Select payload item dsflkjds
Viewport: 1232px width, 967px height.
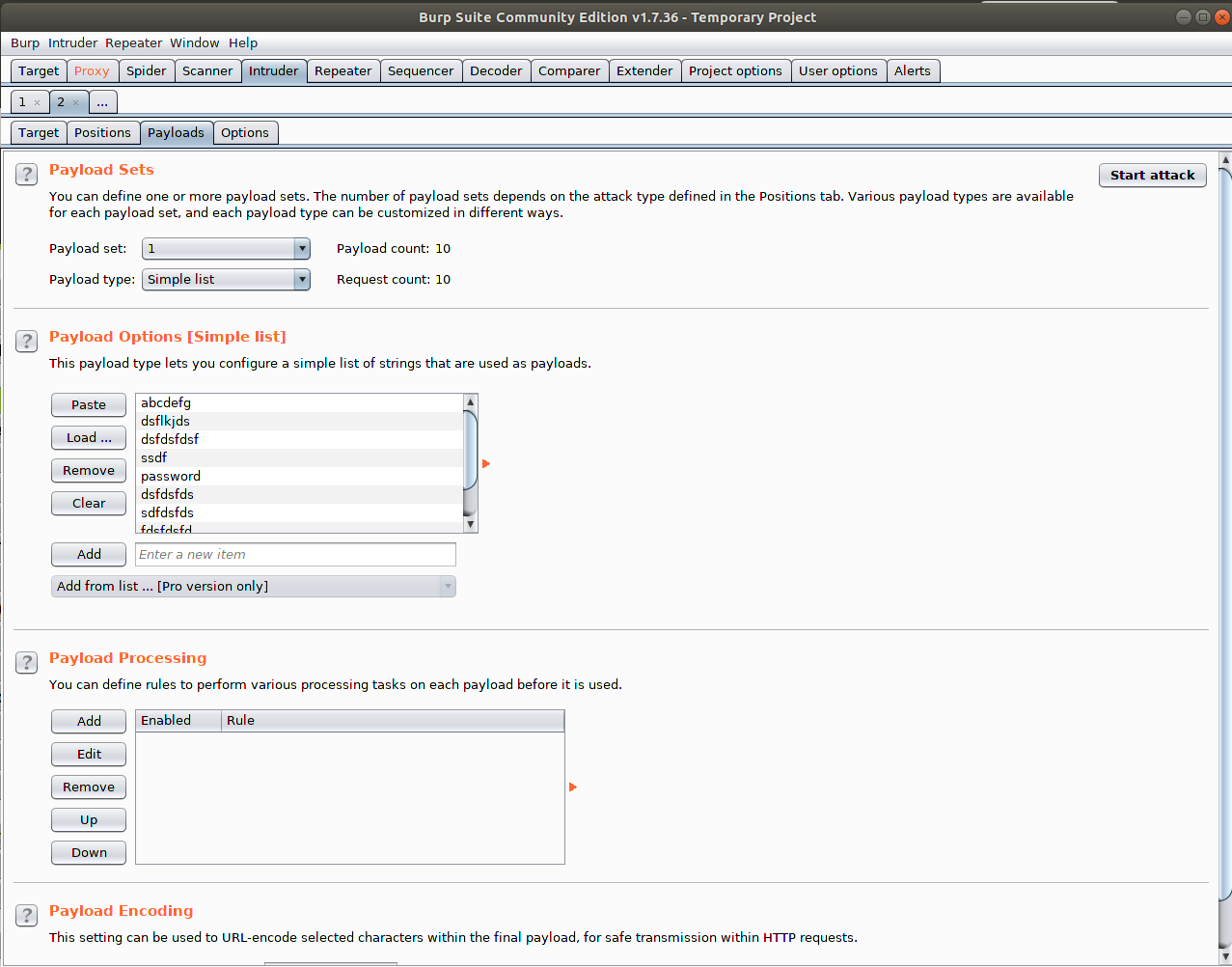tap(299, 422)
